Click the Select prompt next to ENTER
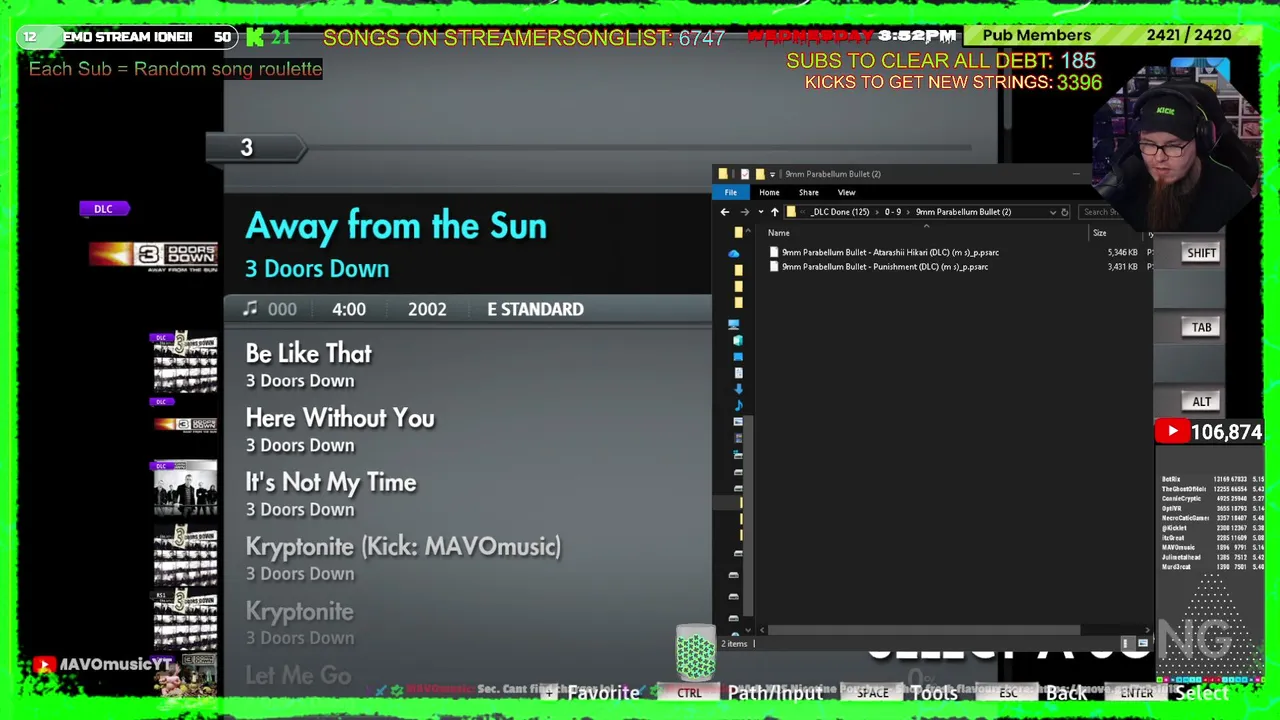Viewport: 1280px width, 720px height. [1201, 692]
